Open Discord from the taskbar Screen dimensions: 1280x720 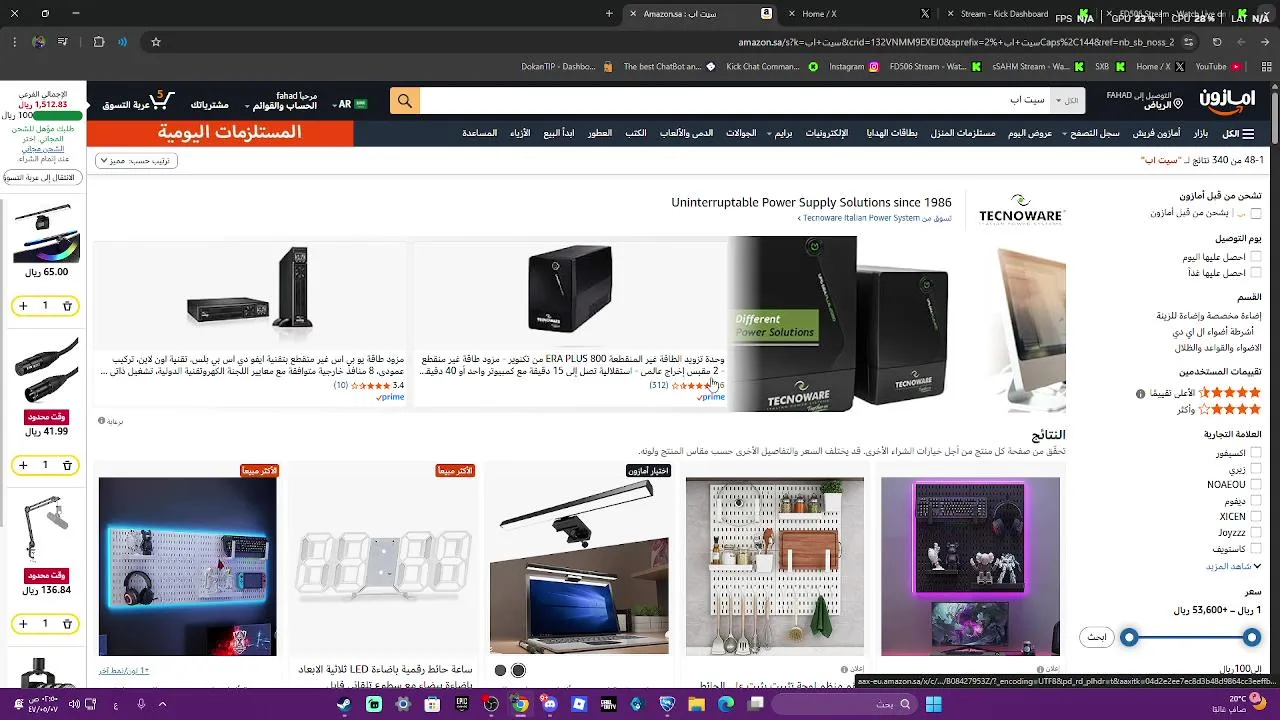549,704
